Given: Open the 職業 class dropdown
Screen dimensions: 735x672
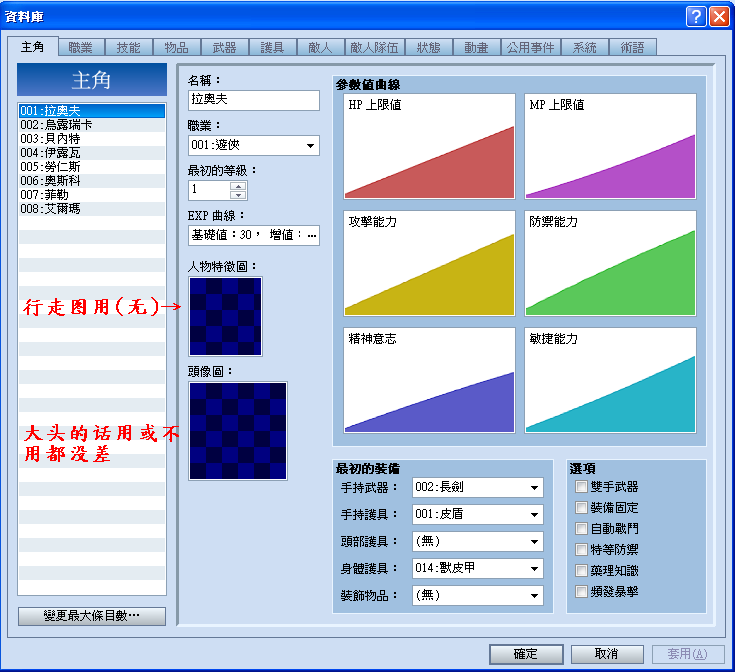Looking at the screenshot, I should (254, 145).
